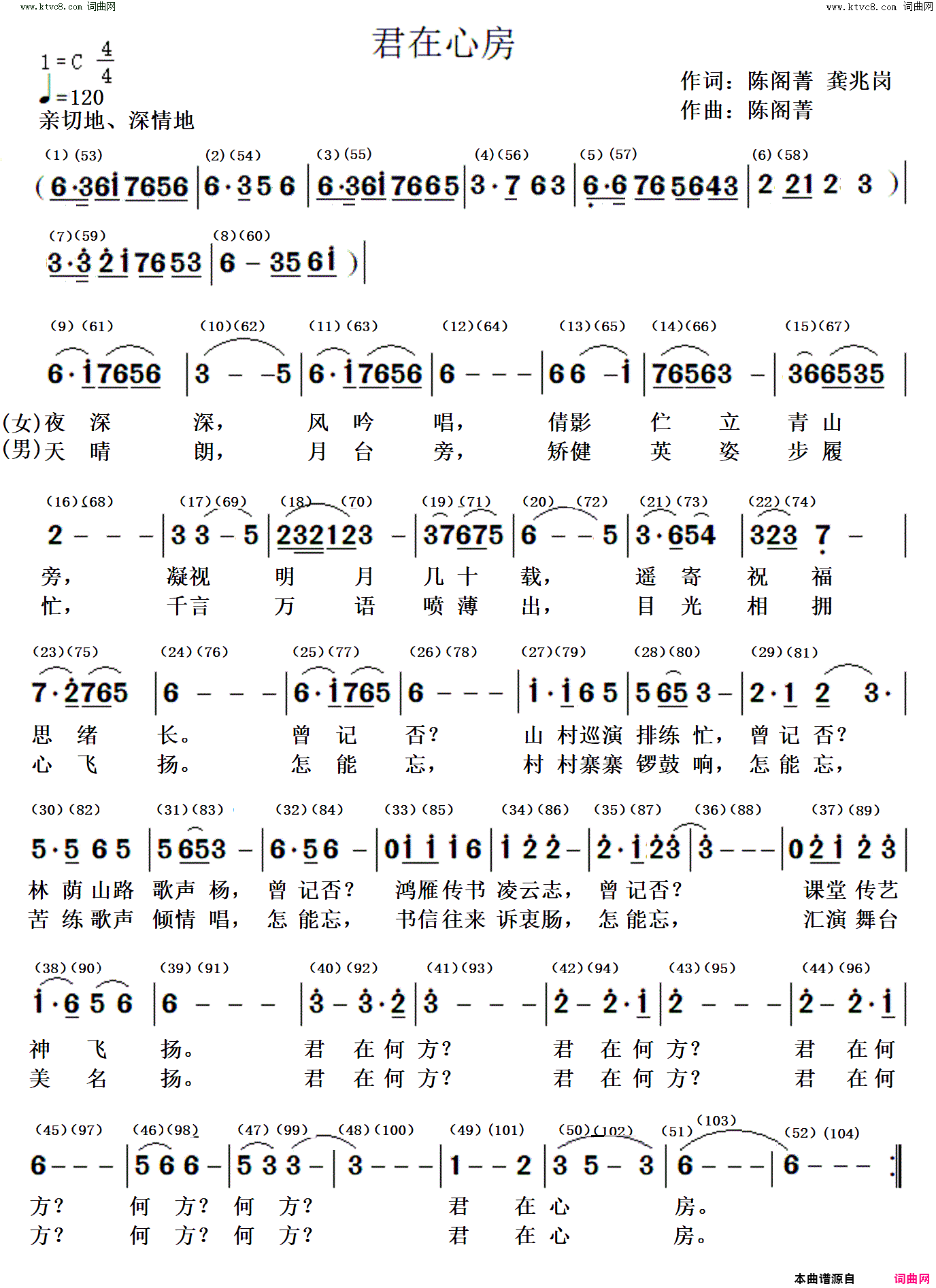This screenshot has height=1288, width=936.
Task: Select the female voice marker (女)
Action: (21, 422)
